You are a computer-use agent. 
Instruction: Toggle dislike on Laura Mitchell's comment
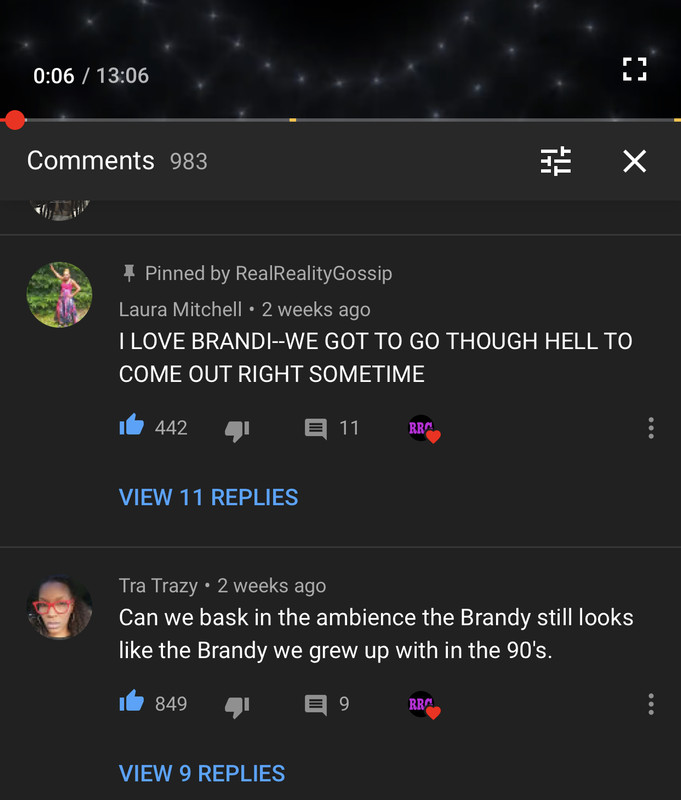(x=237, y=431)
